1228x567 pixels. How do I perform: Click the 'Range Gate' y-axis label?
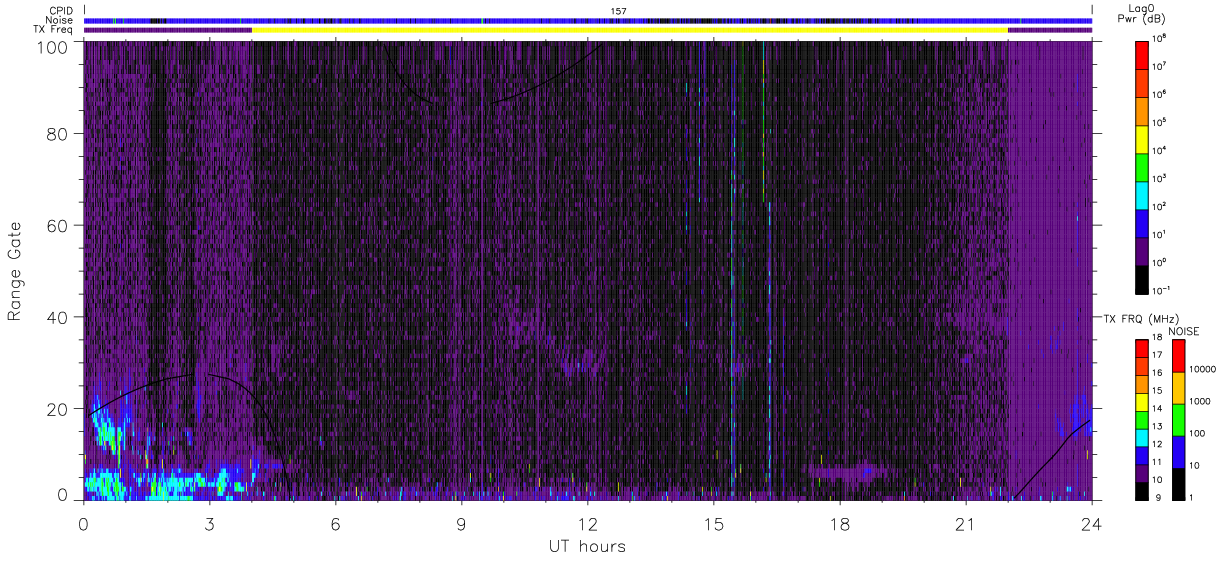(x=16, y=269)
